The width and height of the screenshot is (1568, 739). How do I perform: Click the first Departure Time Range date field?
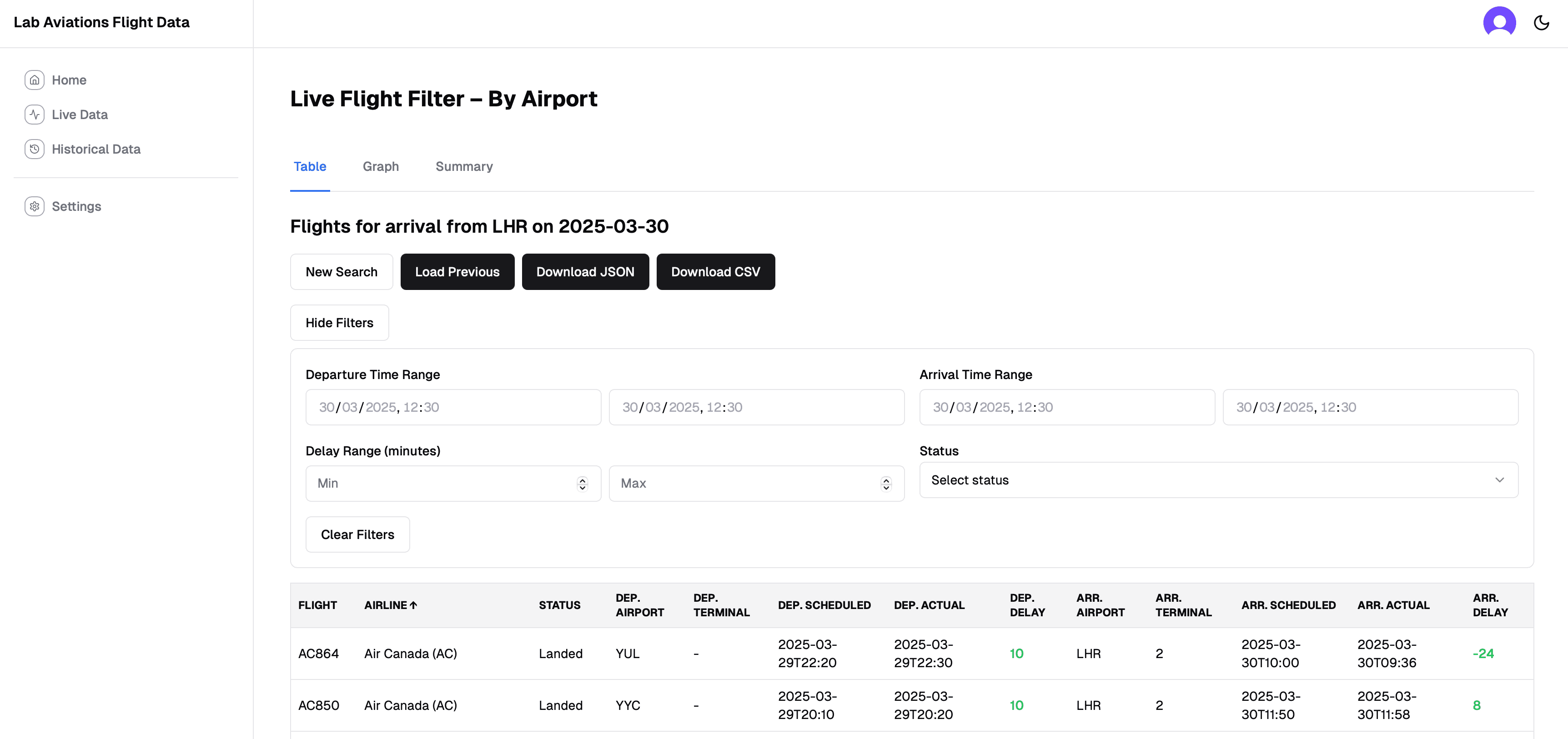pyautogui.click(x=453, y=407)
